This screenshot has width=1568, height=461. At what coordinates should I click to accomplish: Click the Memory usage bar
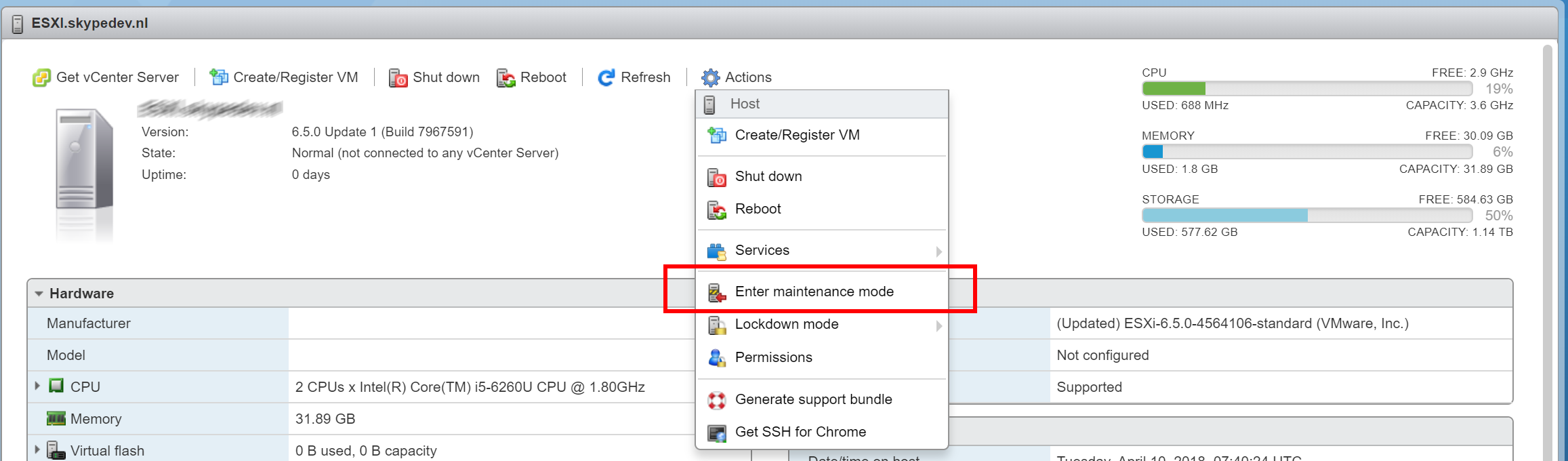[1307, 152]
